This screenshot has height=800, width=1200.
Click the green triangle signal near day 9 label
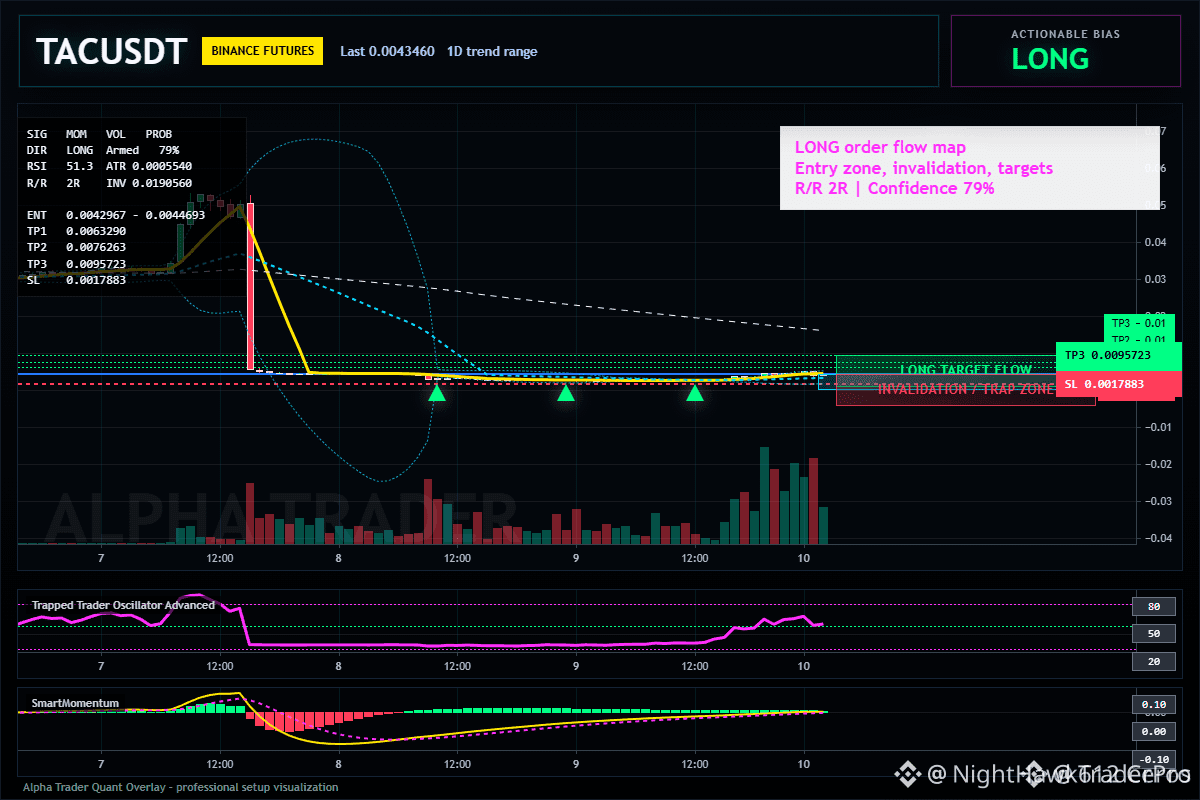(x=566, y=393)
